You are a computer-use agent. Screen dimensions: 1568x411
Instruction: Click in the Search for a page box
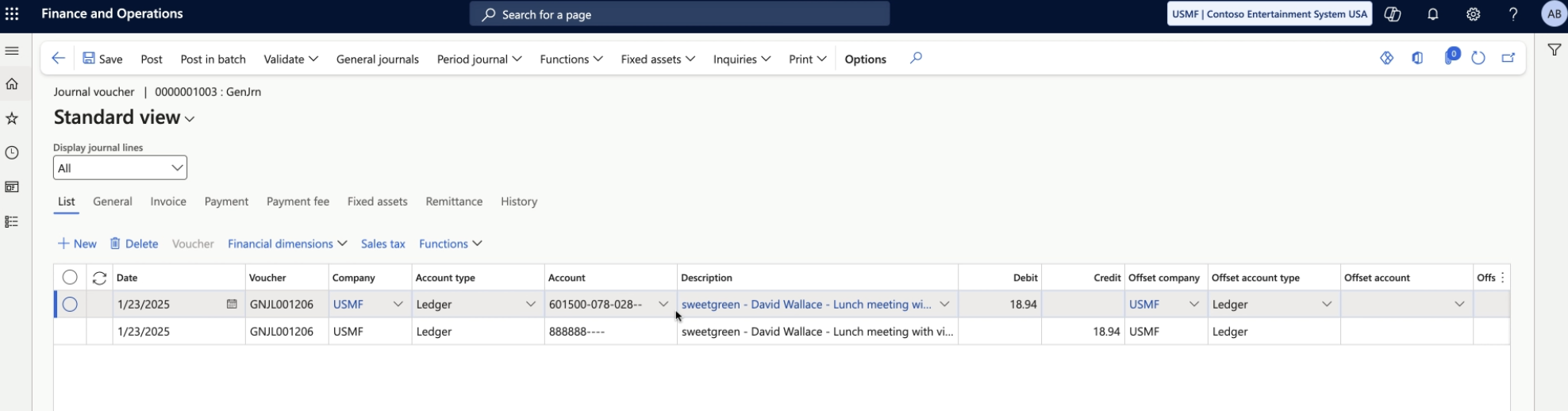point(679,14)
